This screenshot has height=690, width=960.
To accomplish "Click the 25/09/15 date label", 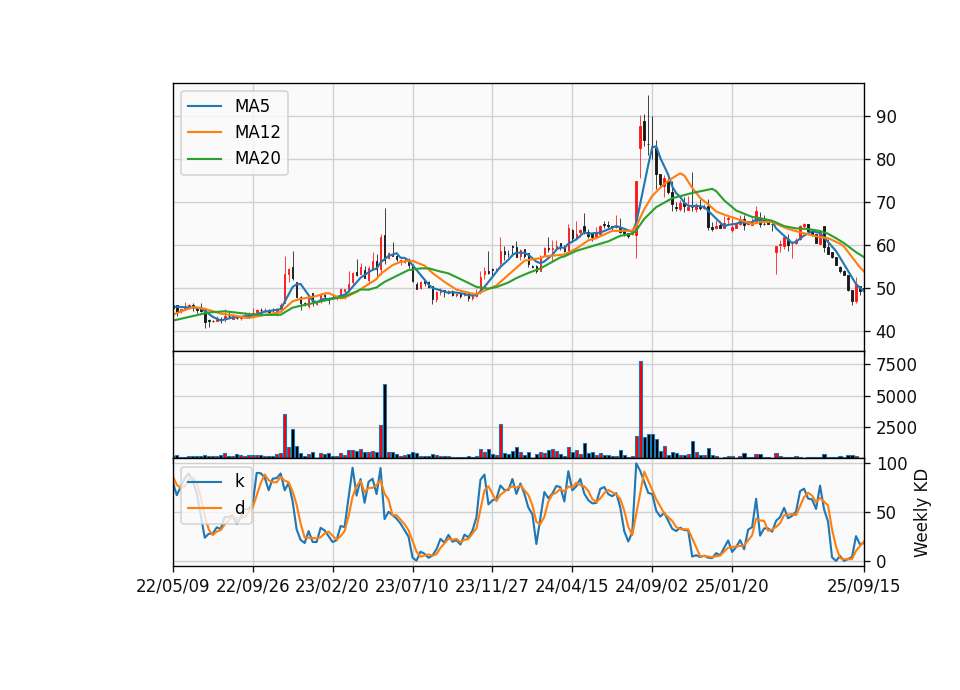I will (864, 586).
